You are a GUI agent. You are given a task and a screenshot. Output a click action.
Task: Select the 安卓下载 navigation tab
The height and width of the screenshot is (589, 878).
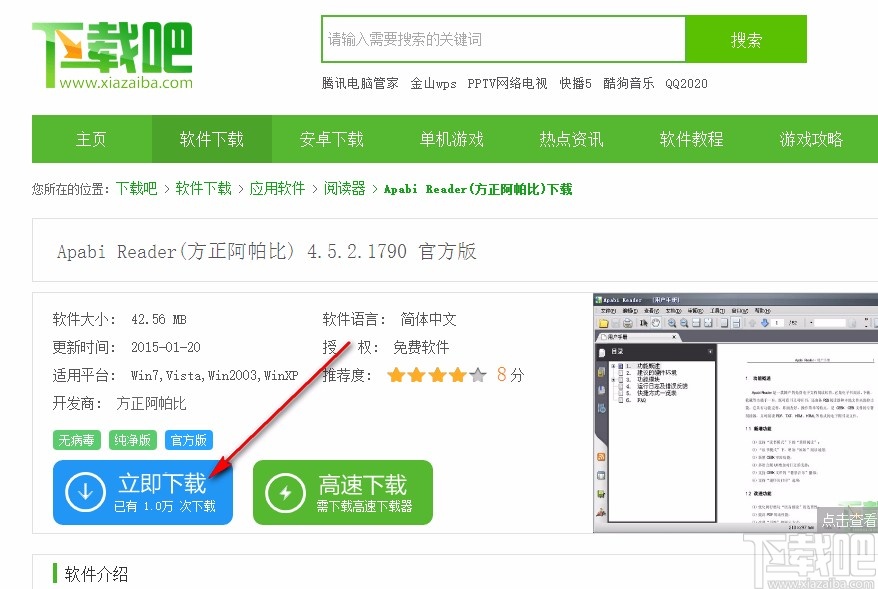331,139
